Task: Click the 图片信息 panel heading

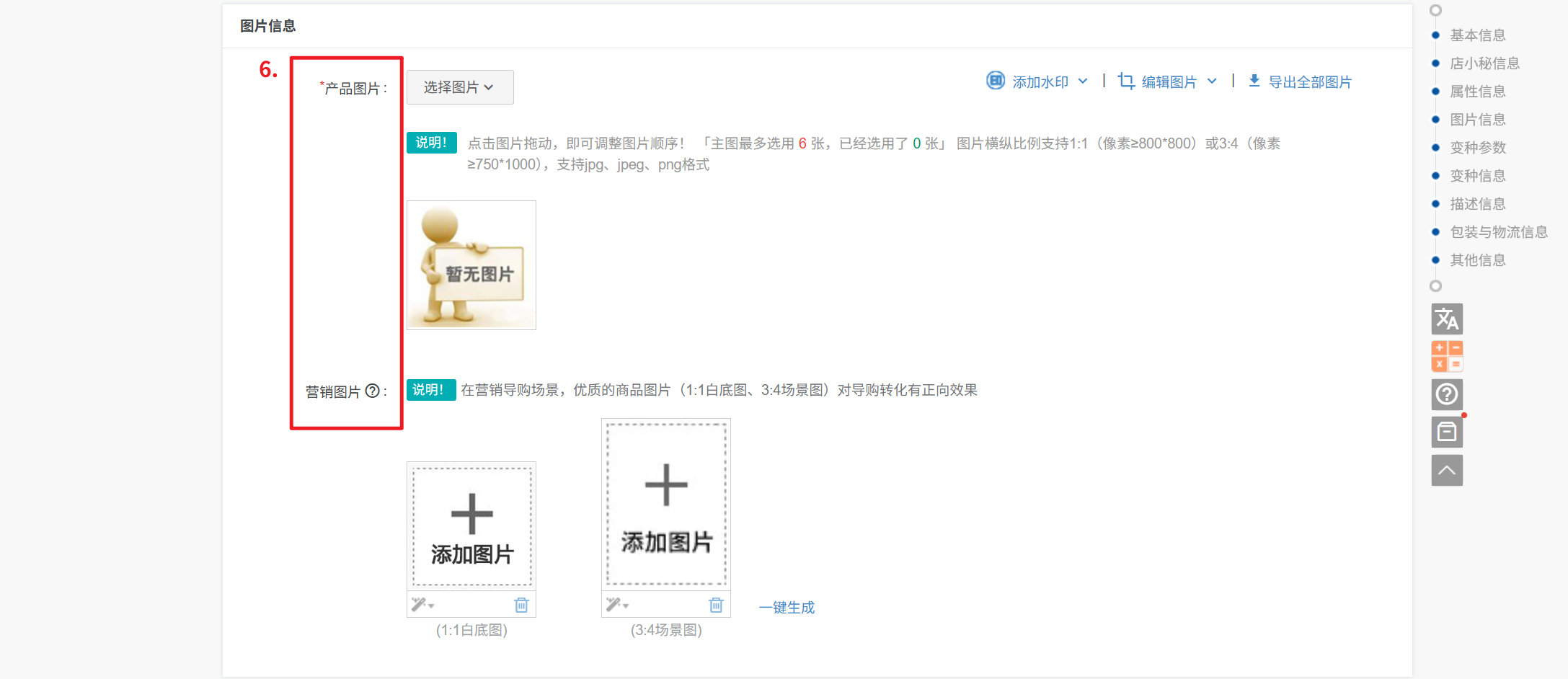Action: pos(268,26)
